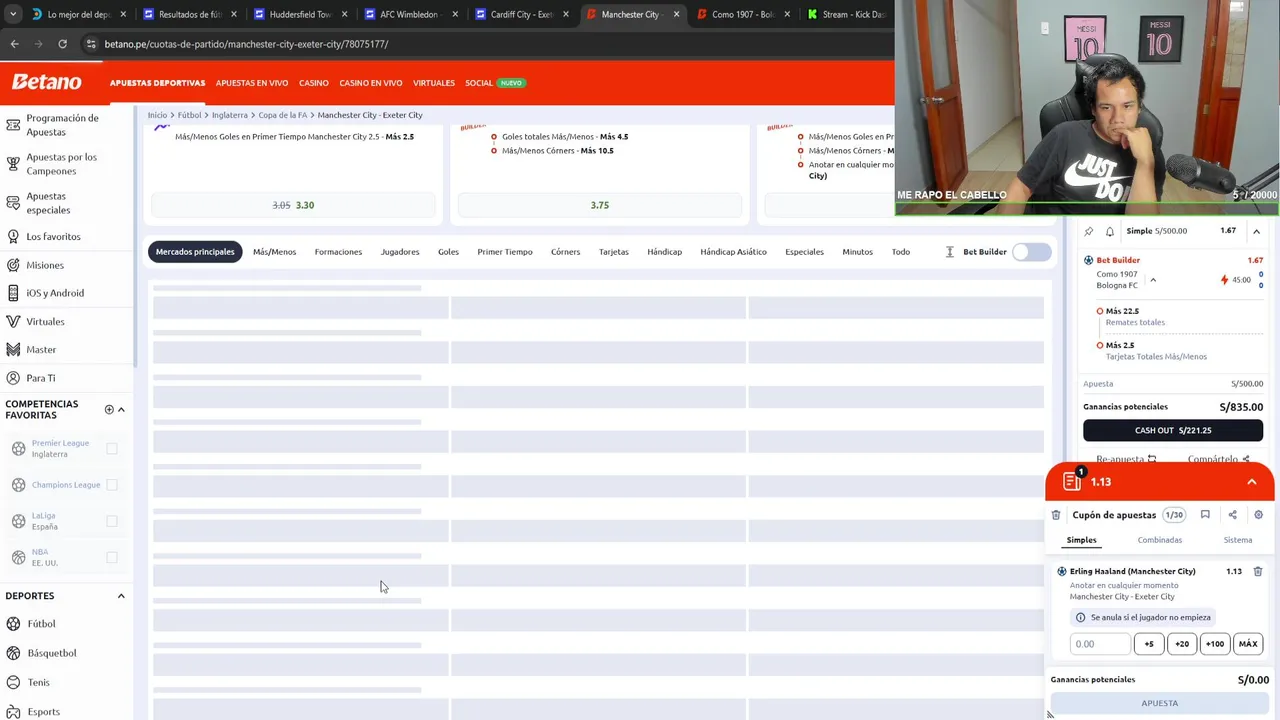1280x720 pixels.
Task: Open the Apuestas en Vivo menu
Action: coord(252,83)
